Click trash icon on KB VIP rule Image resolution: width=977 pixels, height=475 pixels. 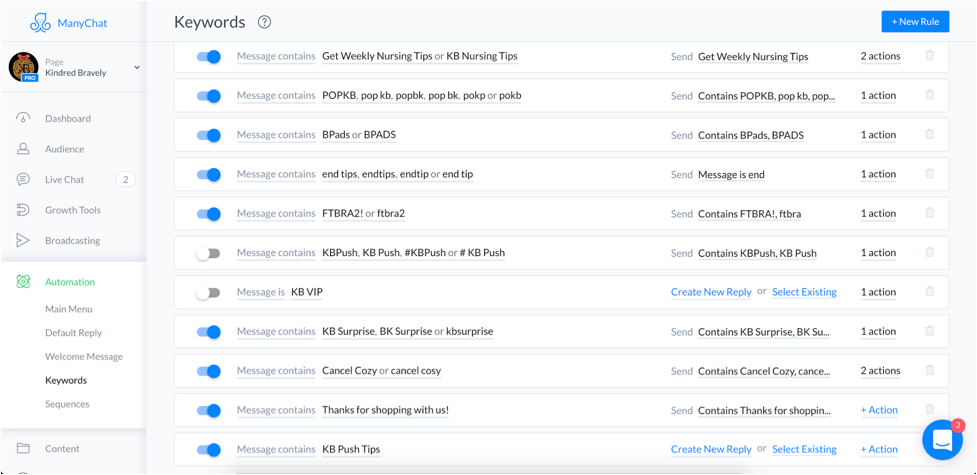point(930,291)
